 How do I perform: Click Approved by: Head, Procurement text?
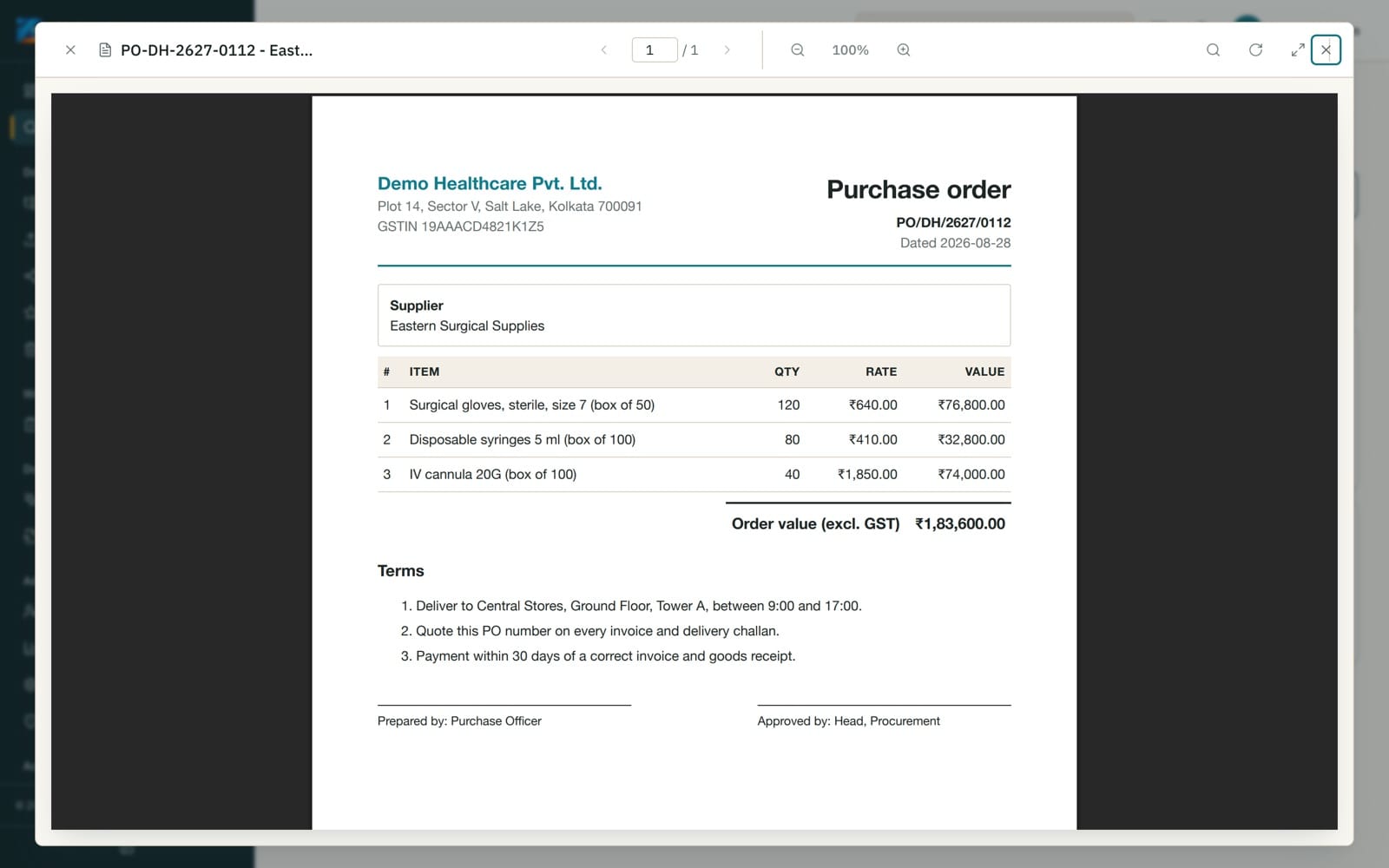[x=848, y=721]
